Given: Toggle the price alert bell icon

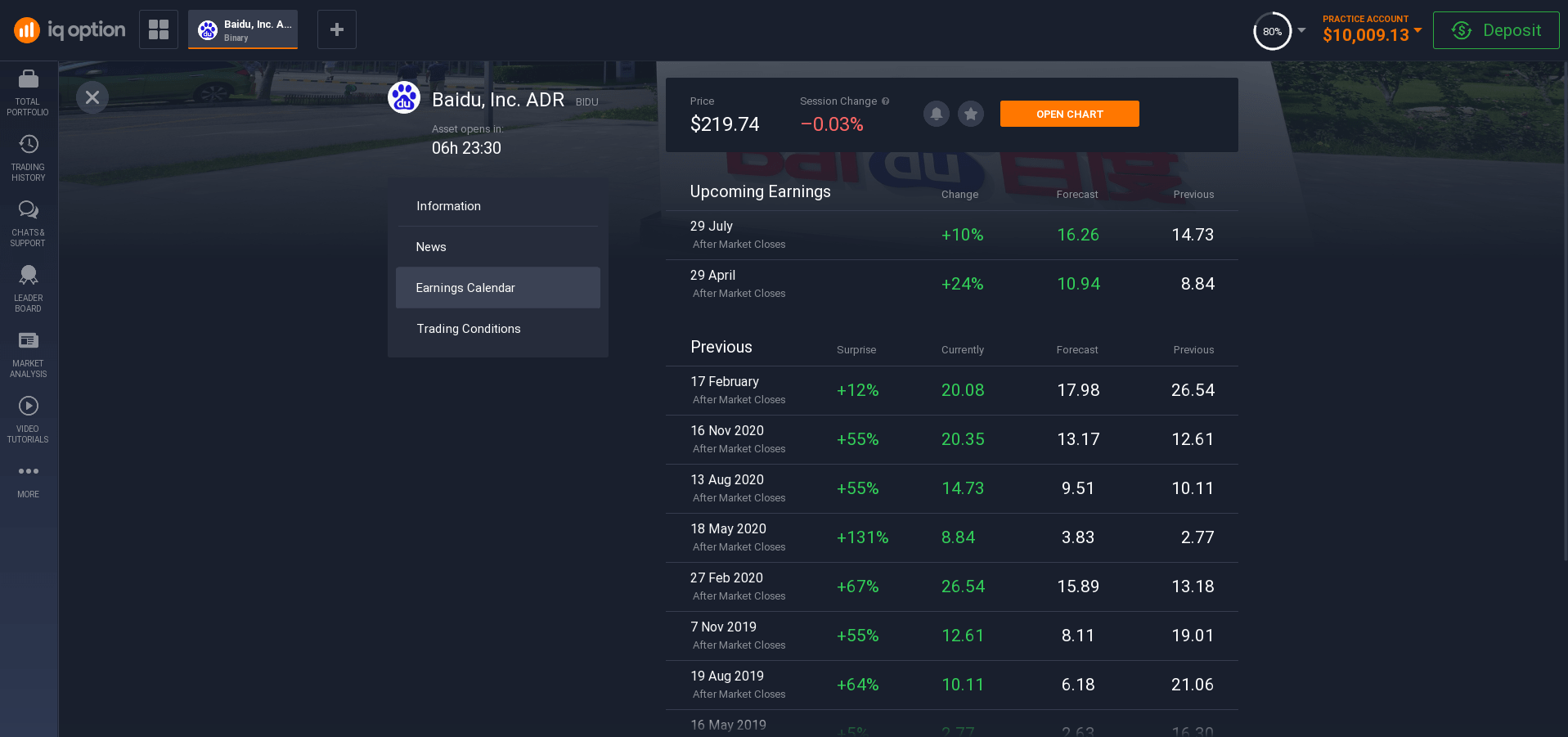Looking at the screenshot, I should (937, 114).
